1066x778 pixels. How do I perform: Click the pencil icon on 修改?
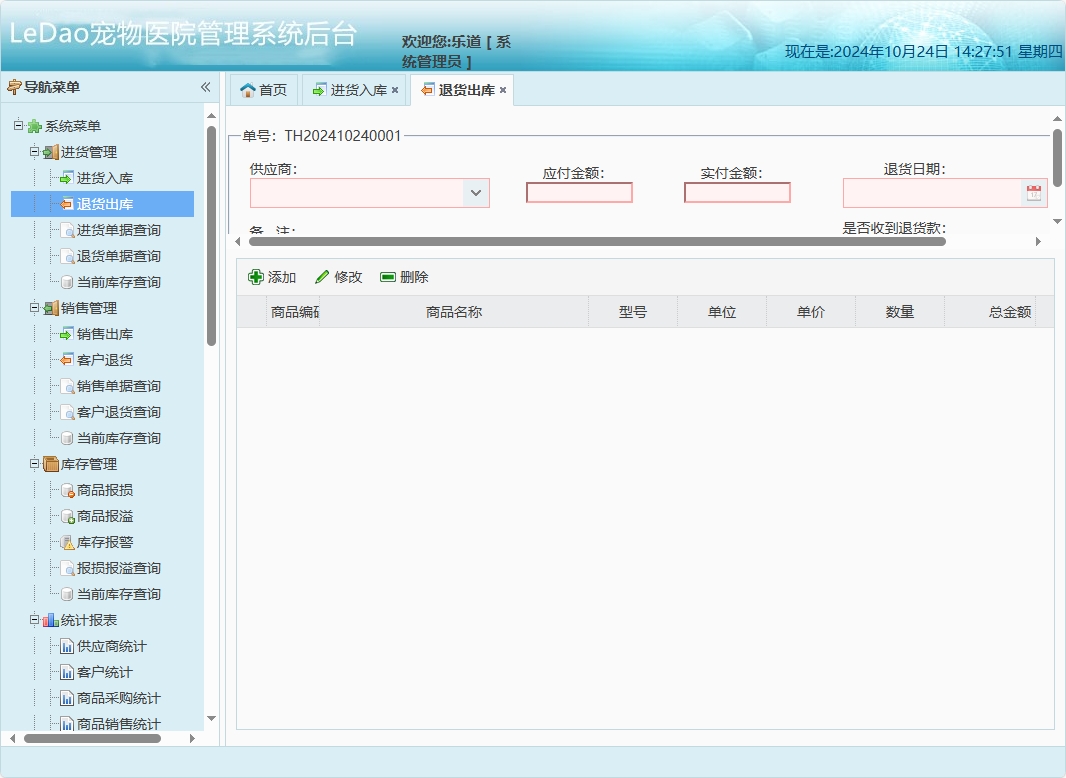click(x=321, y=276)
